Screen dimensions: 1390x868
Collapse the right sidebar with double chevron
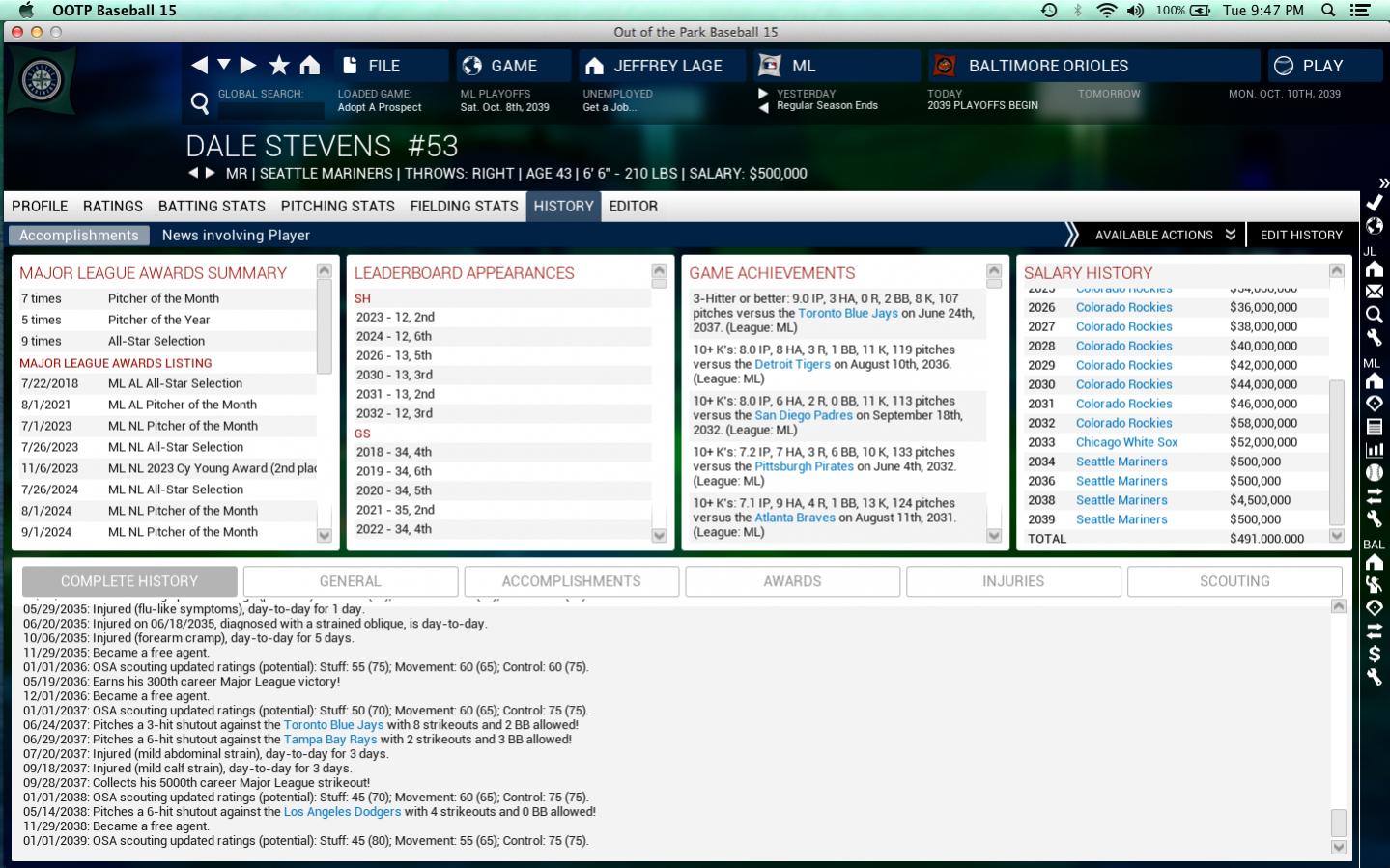tap(1383, 182)
